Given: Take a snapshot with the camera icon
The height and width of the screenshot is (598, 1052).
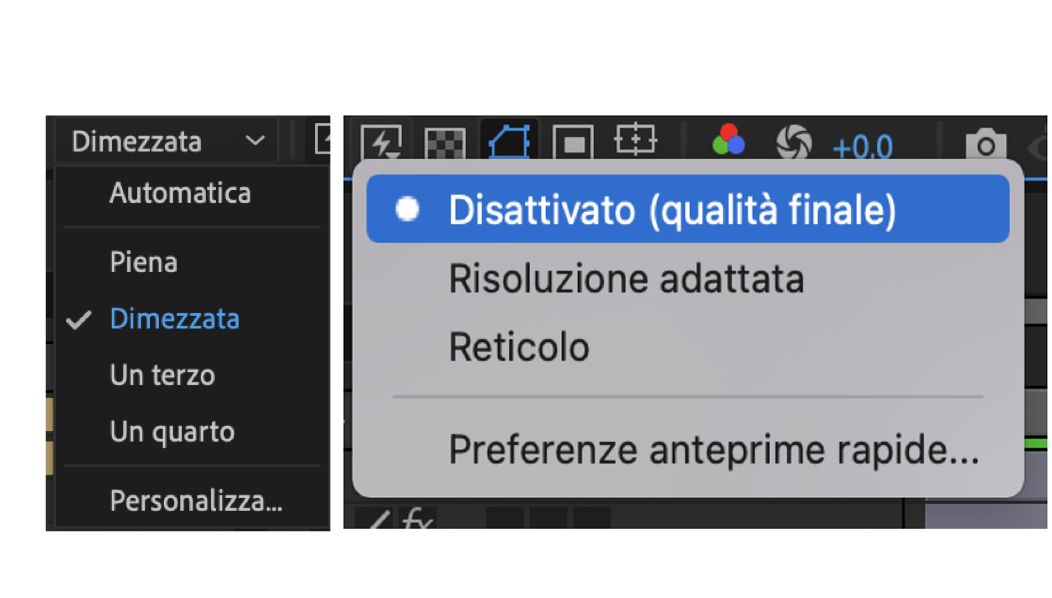Looking at the screenshot, I should pos(985,146).
